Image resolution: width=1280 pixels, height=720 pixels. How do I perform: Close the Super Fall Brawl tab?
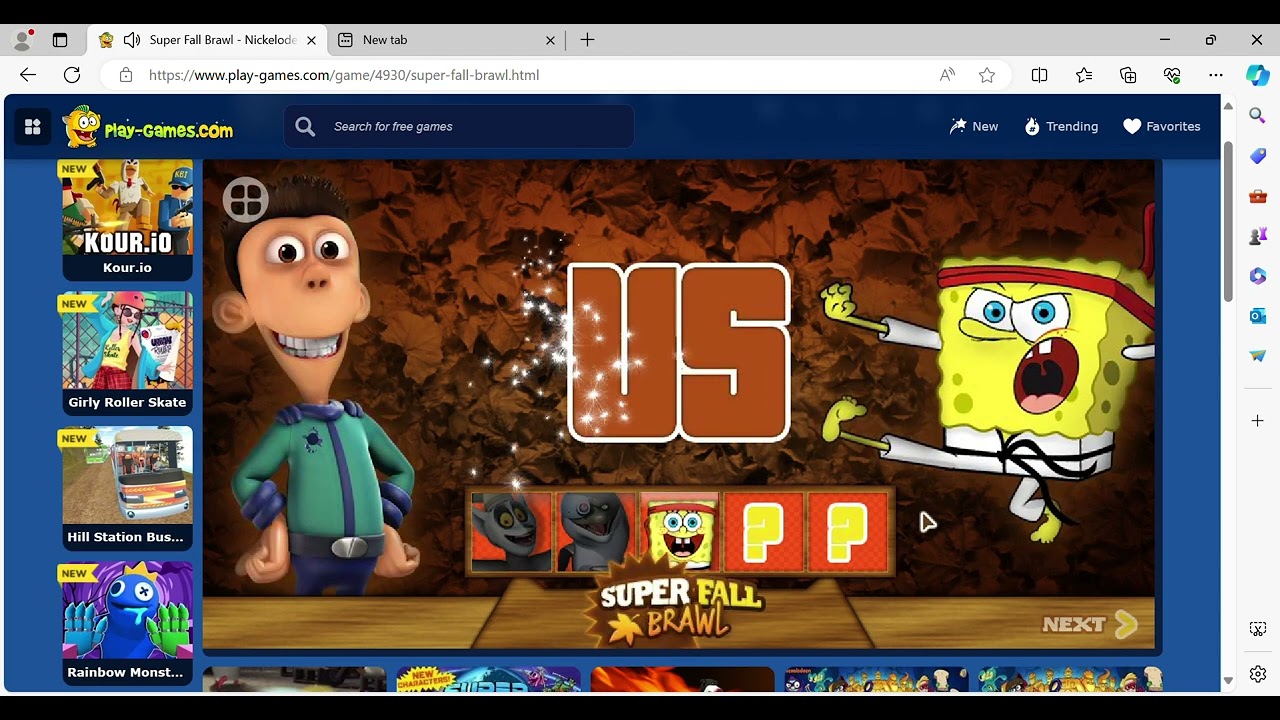click(x=311, y=40)
